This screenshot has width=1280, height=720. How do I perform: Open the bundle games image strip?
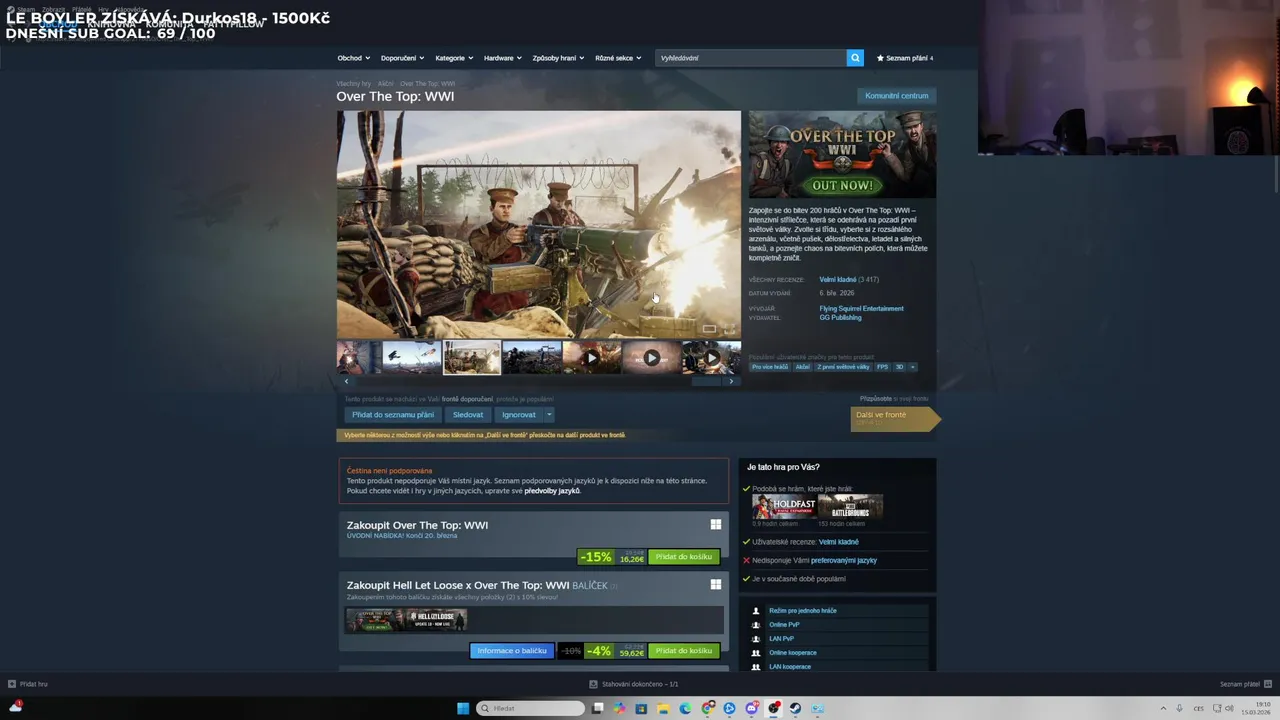pos(406,619)
